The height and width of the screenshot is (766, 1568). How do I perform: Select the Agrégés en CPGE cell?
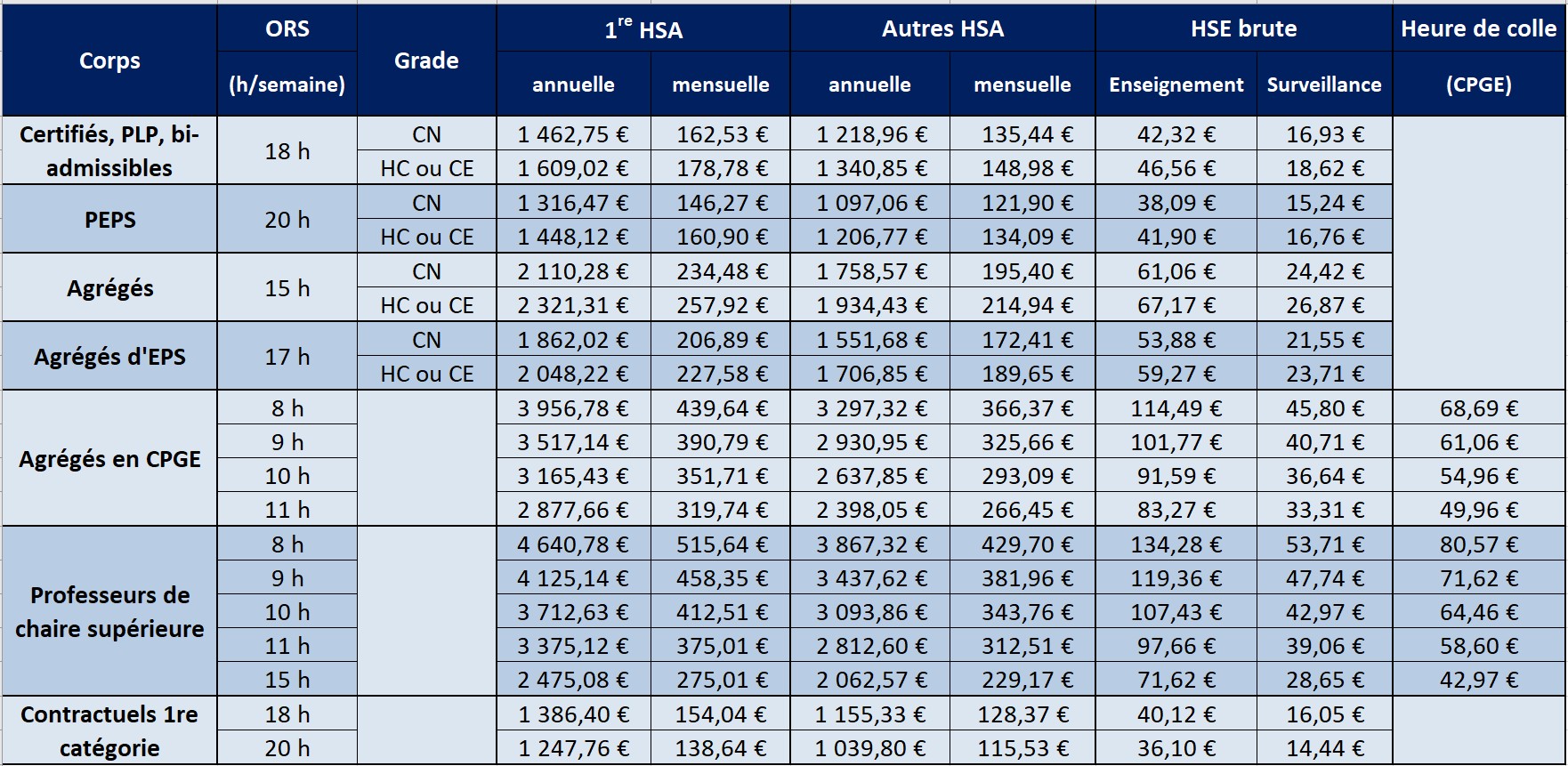(109, 459)
